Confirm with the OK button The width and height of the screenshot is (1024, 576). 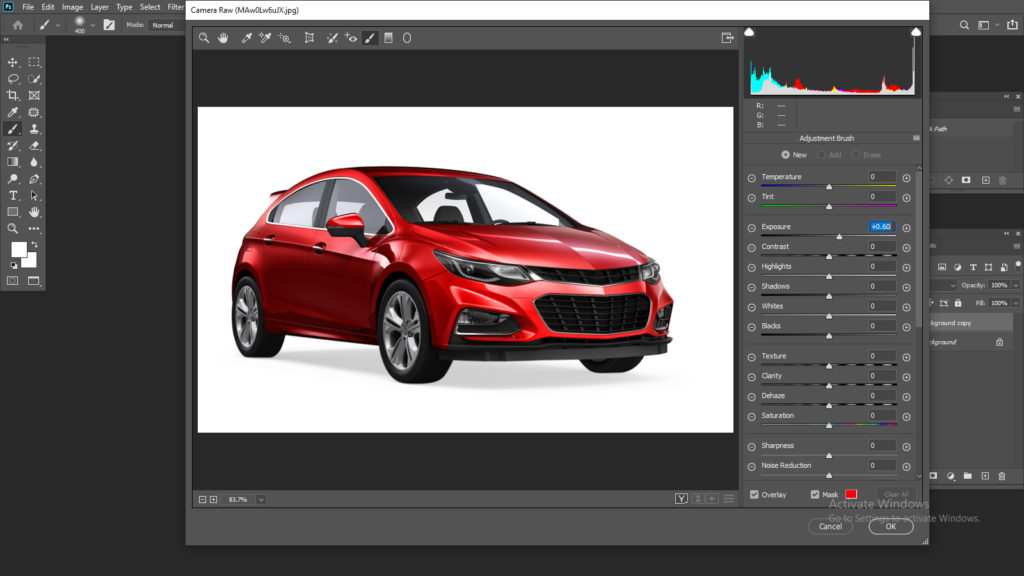point(891,526)
